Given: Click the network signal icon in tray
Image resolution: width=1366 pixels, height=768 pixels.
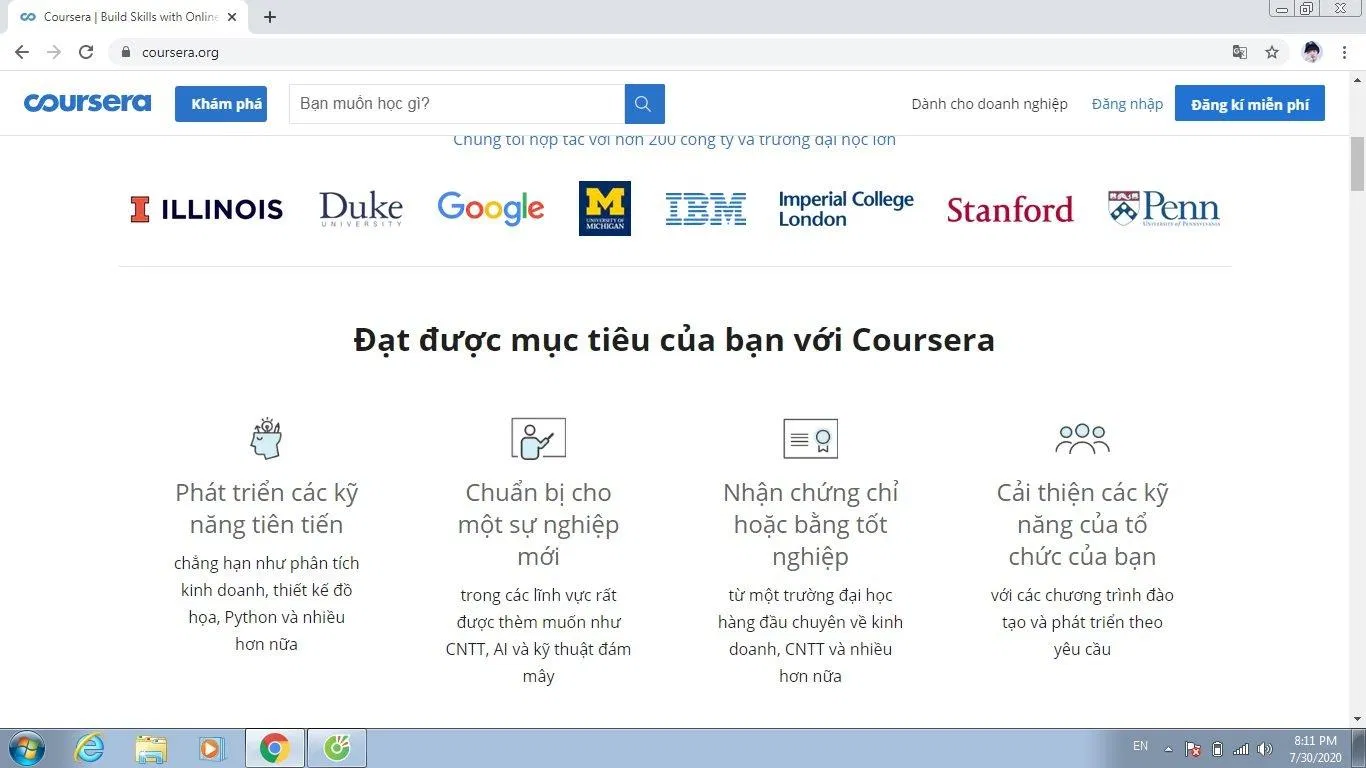Looking at the screenshot, I should pos(1241,747).
